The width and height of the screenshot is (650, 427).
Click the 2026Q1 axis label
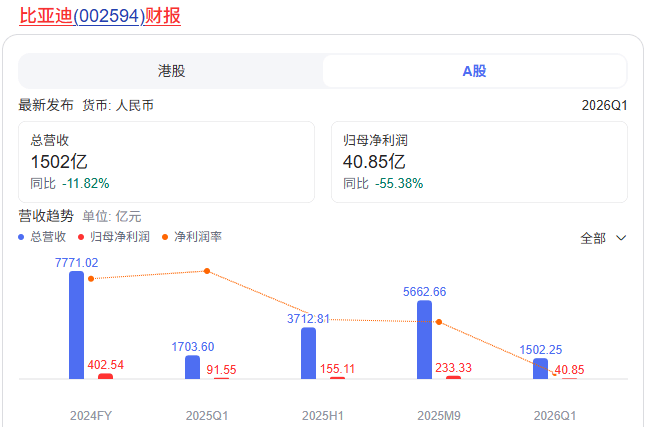[x=555, y=415]
